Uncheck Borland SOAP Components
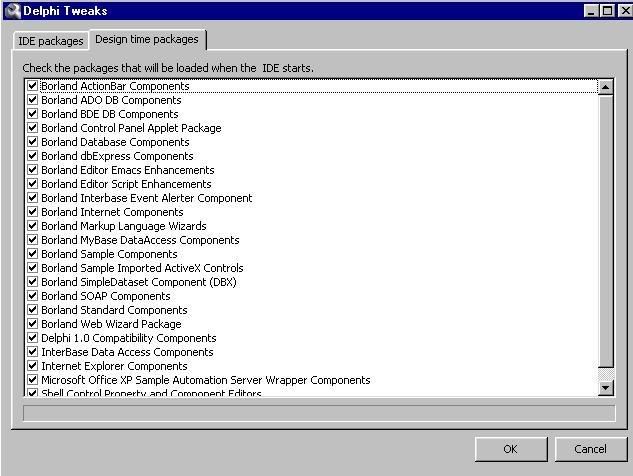This screenshot has height=476, width=633. pos(33,296)
